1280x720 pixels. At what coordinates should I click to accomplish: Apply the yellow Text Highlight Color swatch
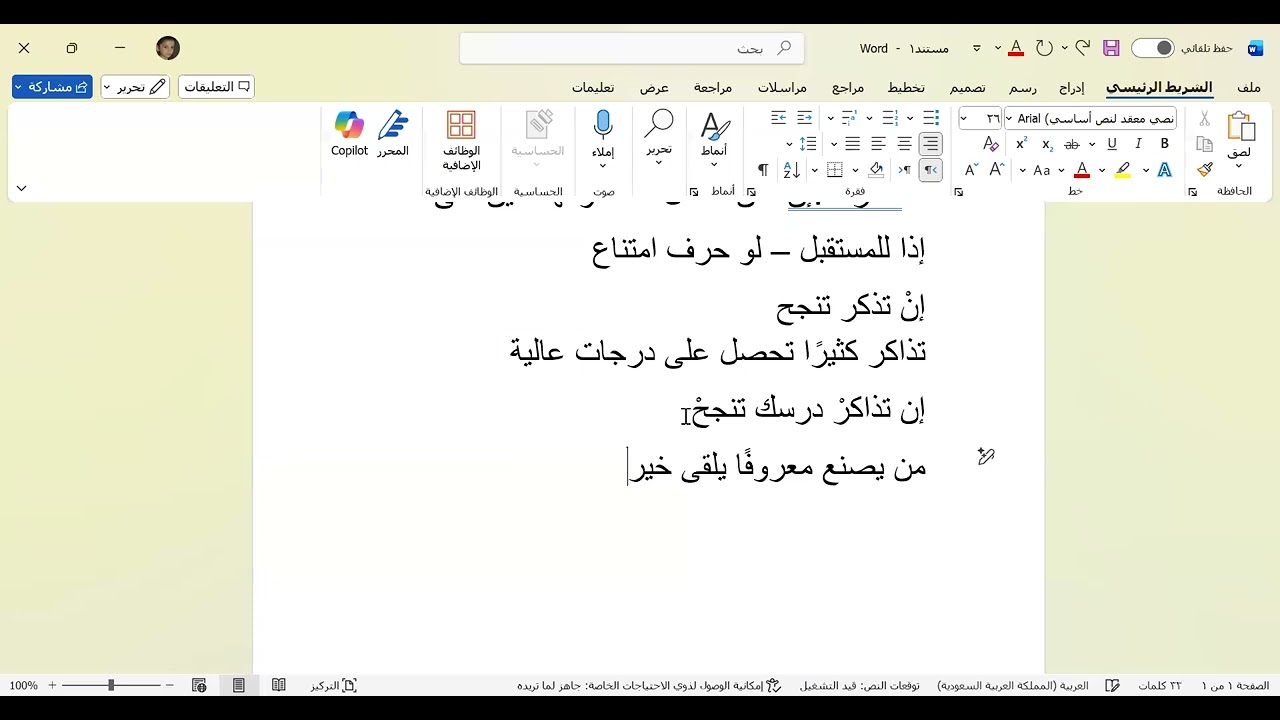click(x=1123, y=170)
